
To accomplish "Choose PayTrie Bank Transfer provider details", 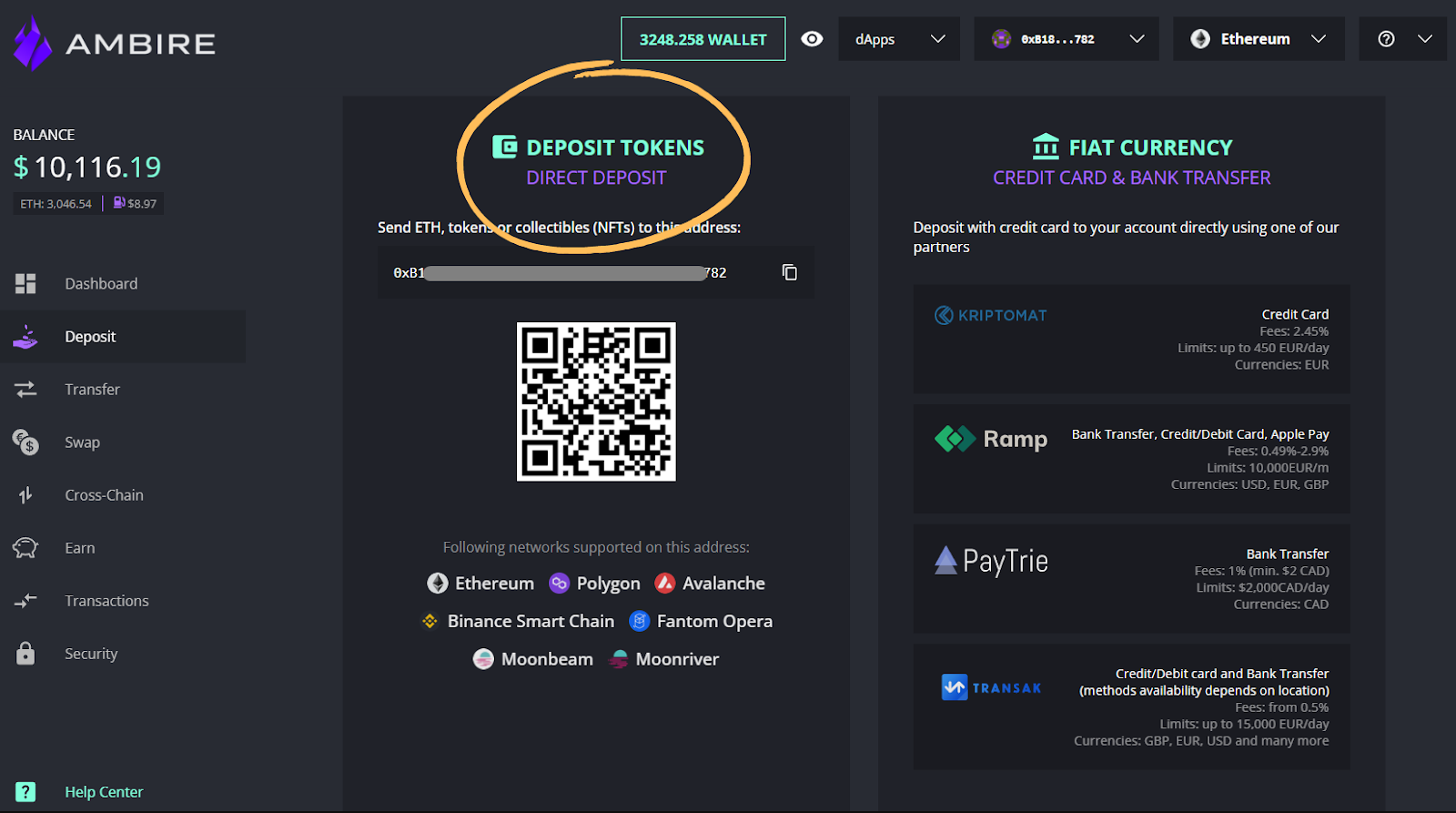I will (x=1132, y=579).
